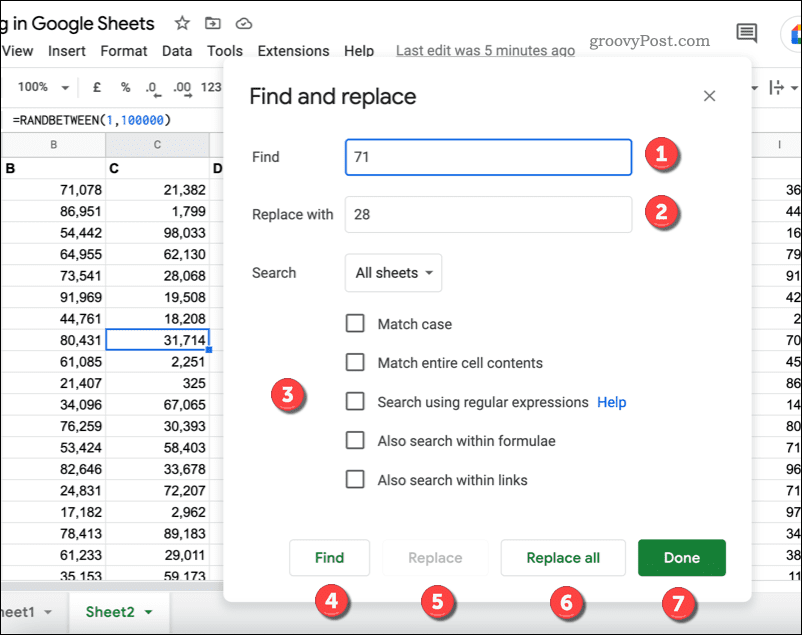The height and width of the screenshot is (635, 802).
Task: Open the 100% zoom dropdown
Action: (43, 87)
